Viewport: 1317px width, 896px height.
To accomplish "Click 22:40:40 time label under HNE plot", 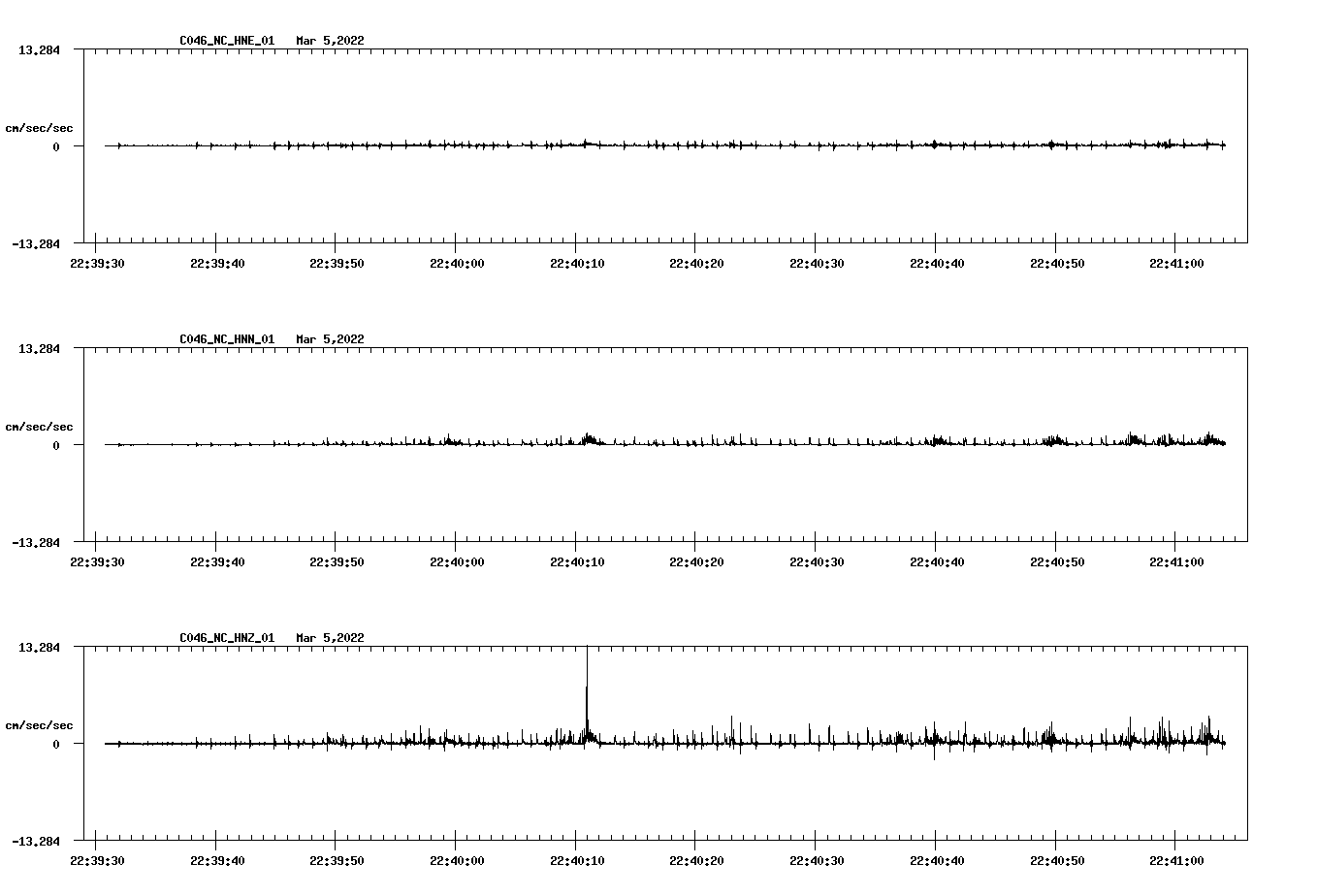I will pos(936,263).
